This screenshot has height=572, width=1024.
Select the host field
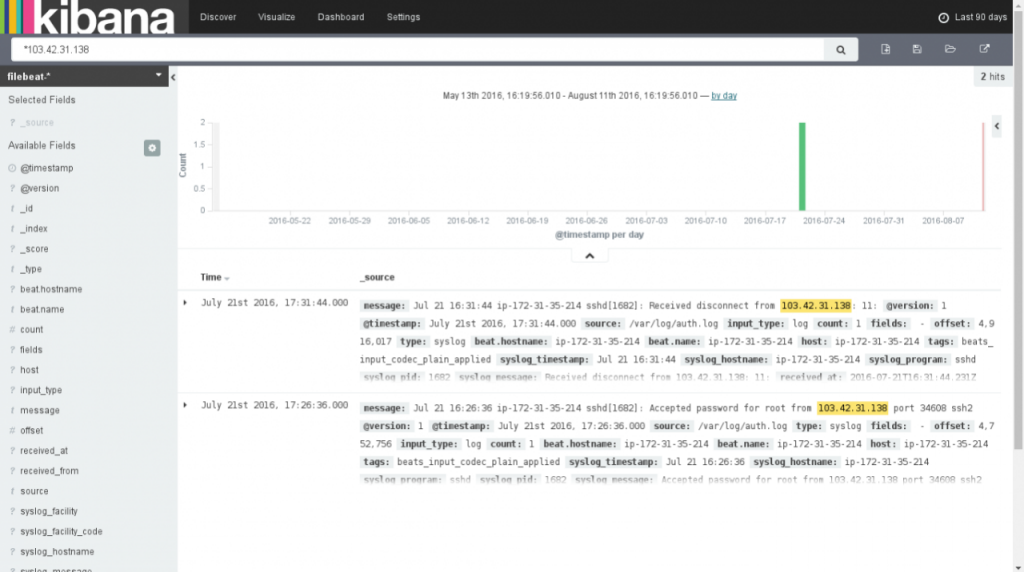(x=29, y=370)
